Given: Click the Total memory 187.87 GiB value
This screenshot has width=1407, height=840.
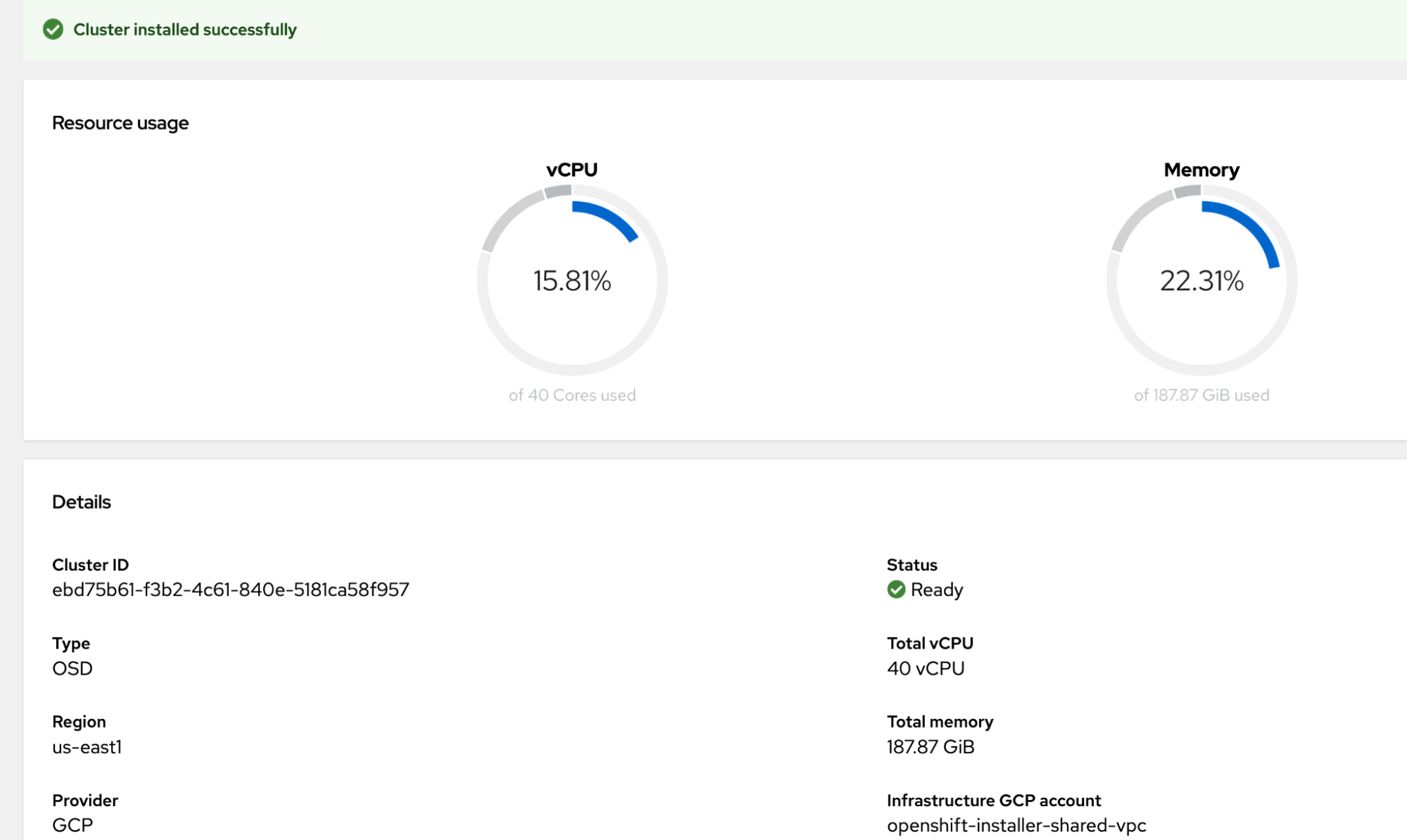Looking at the screenshot, I should (930, 747).
